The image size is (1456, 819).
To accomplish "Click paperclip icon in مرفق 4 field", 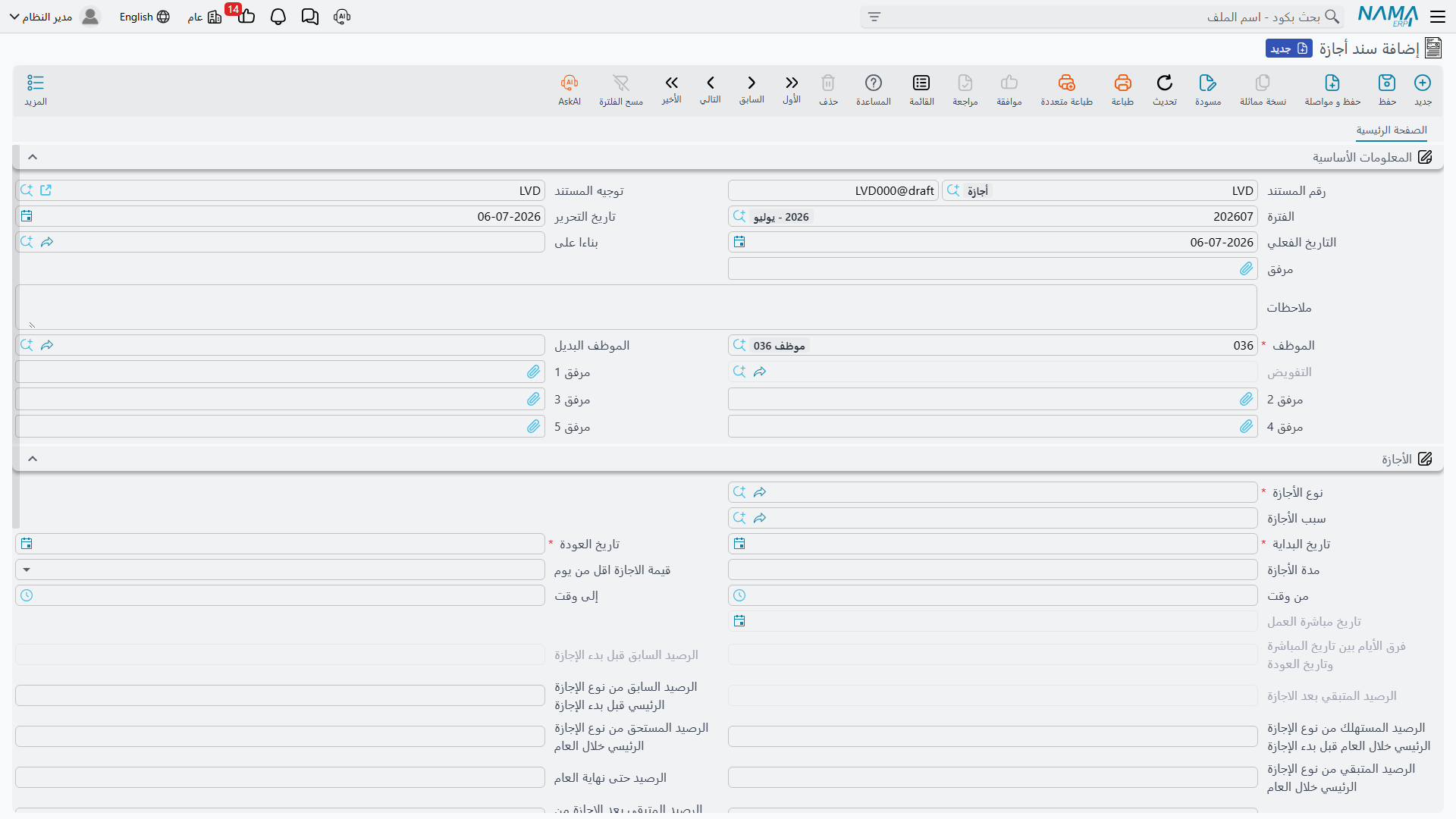I will coord(1246,426).
